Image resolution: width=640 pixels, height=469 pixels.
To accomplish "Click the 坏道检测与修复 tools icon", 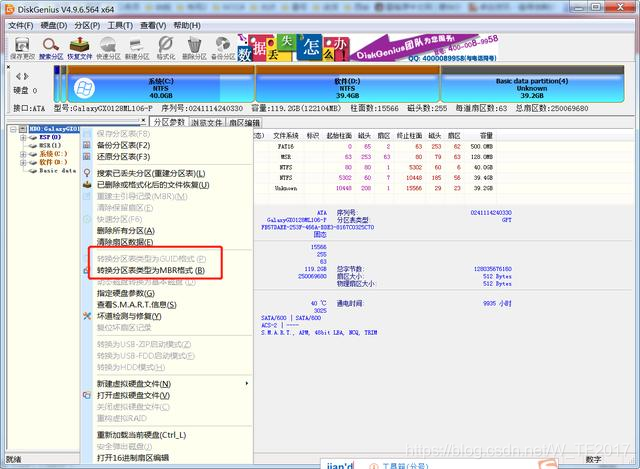I will click(x=87, y=316).
